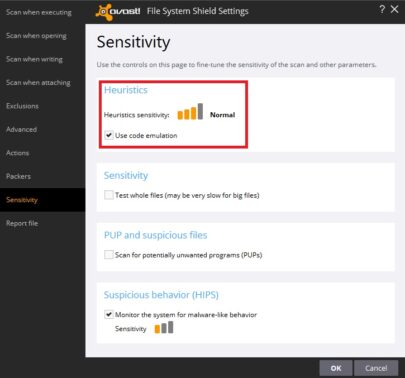The width and height of the screenshot is (405, 378).
Task: Go to Scan when opening settings
Action: point(36,36)
